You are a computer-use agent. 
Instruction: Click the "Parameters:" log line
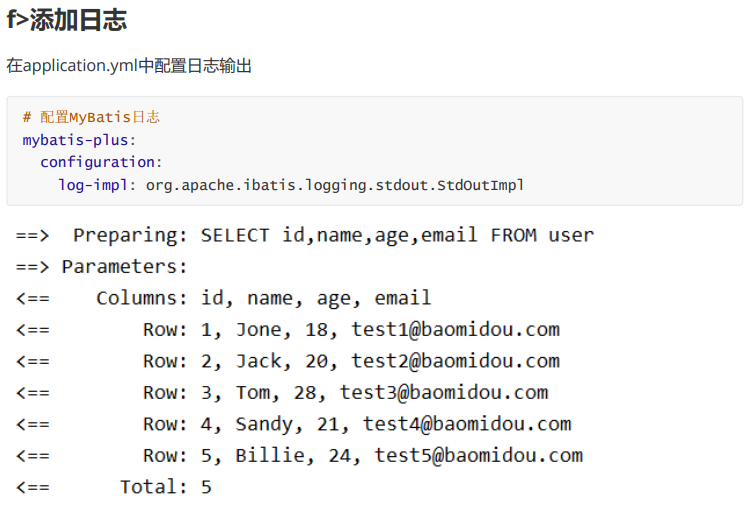(x=125, y=267)
